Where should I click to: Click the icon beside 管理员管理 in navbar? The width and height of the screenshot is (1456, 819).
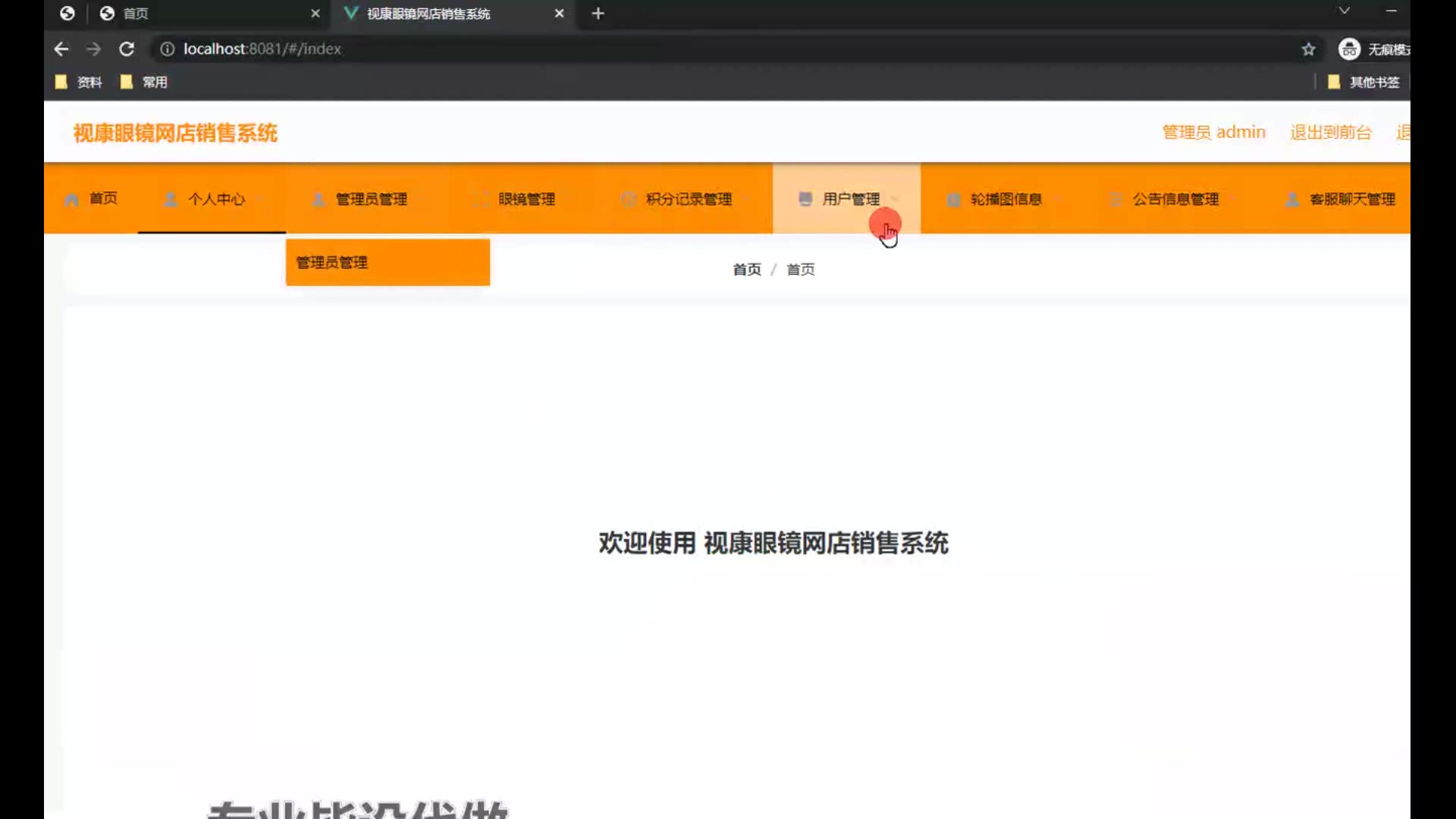coord(318,199)
